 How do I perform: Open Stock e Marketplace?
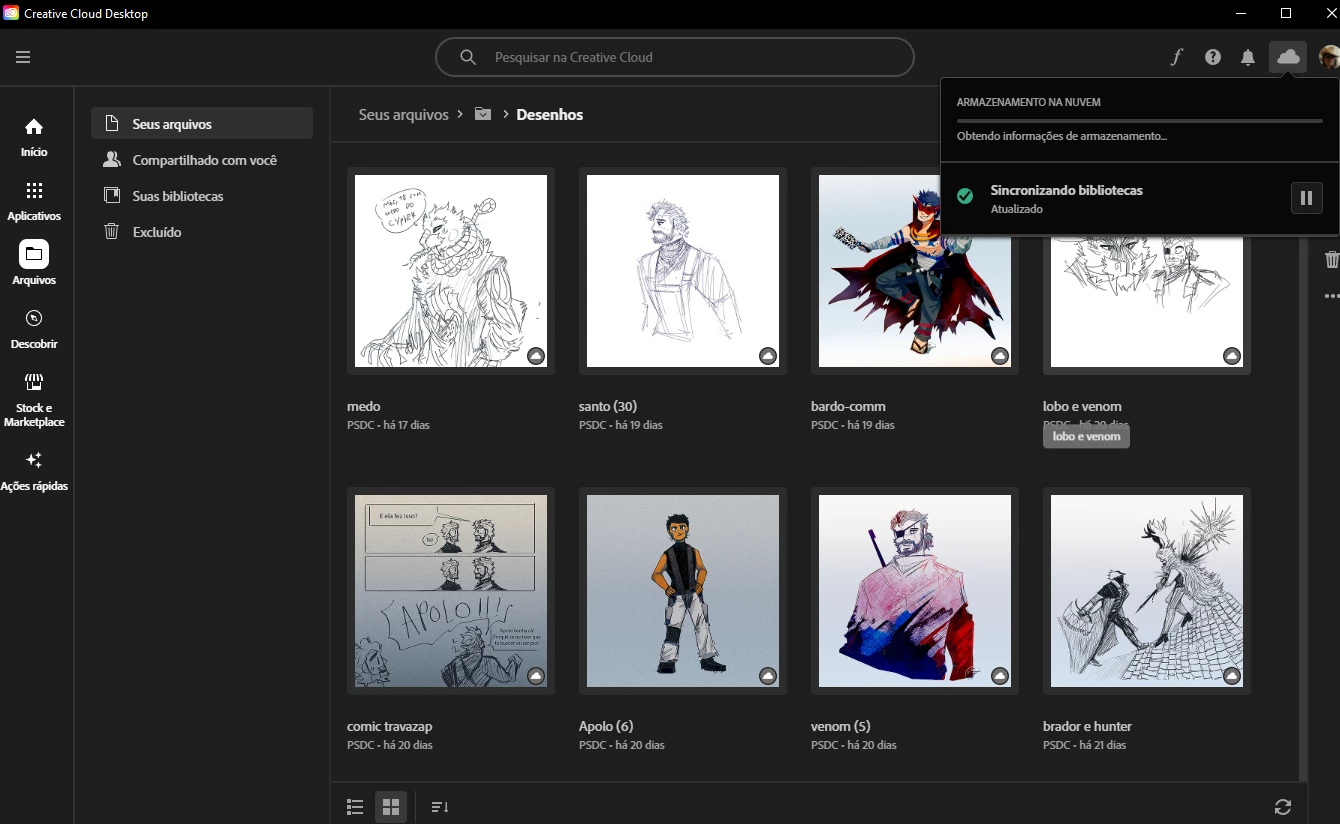tap(34, 399)
